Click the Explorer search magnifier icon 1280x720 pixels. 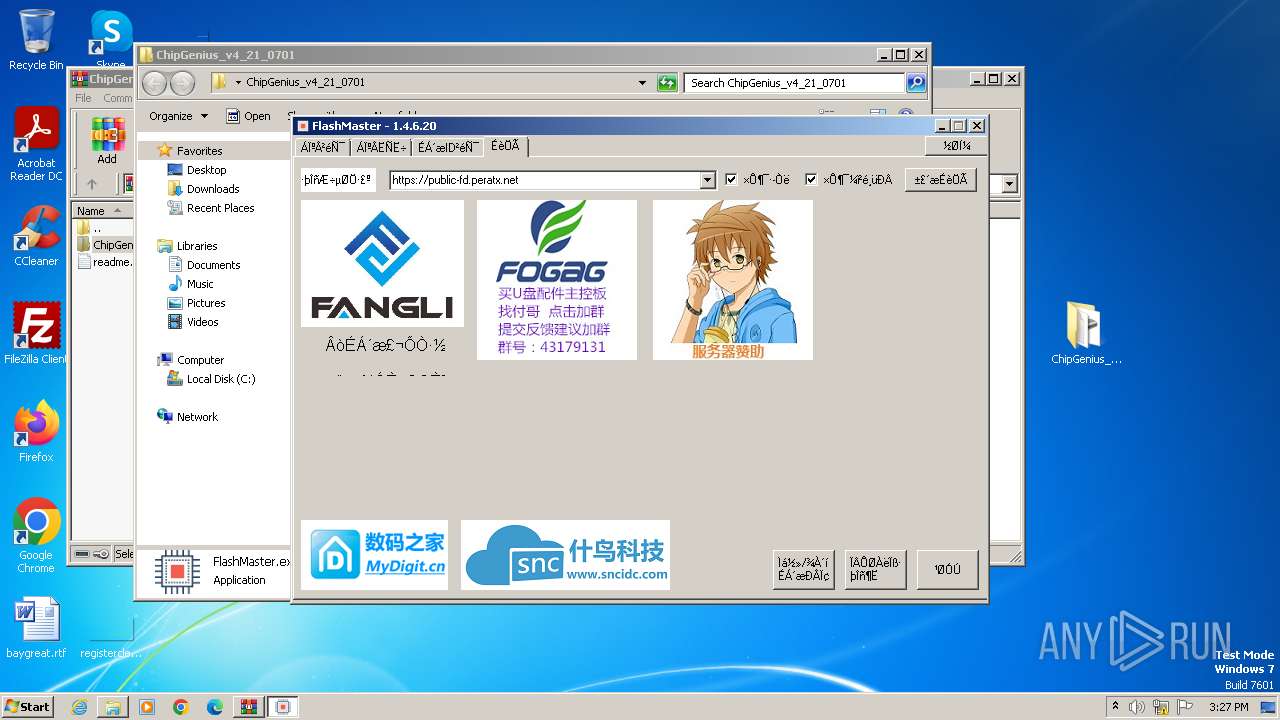916,83
